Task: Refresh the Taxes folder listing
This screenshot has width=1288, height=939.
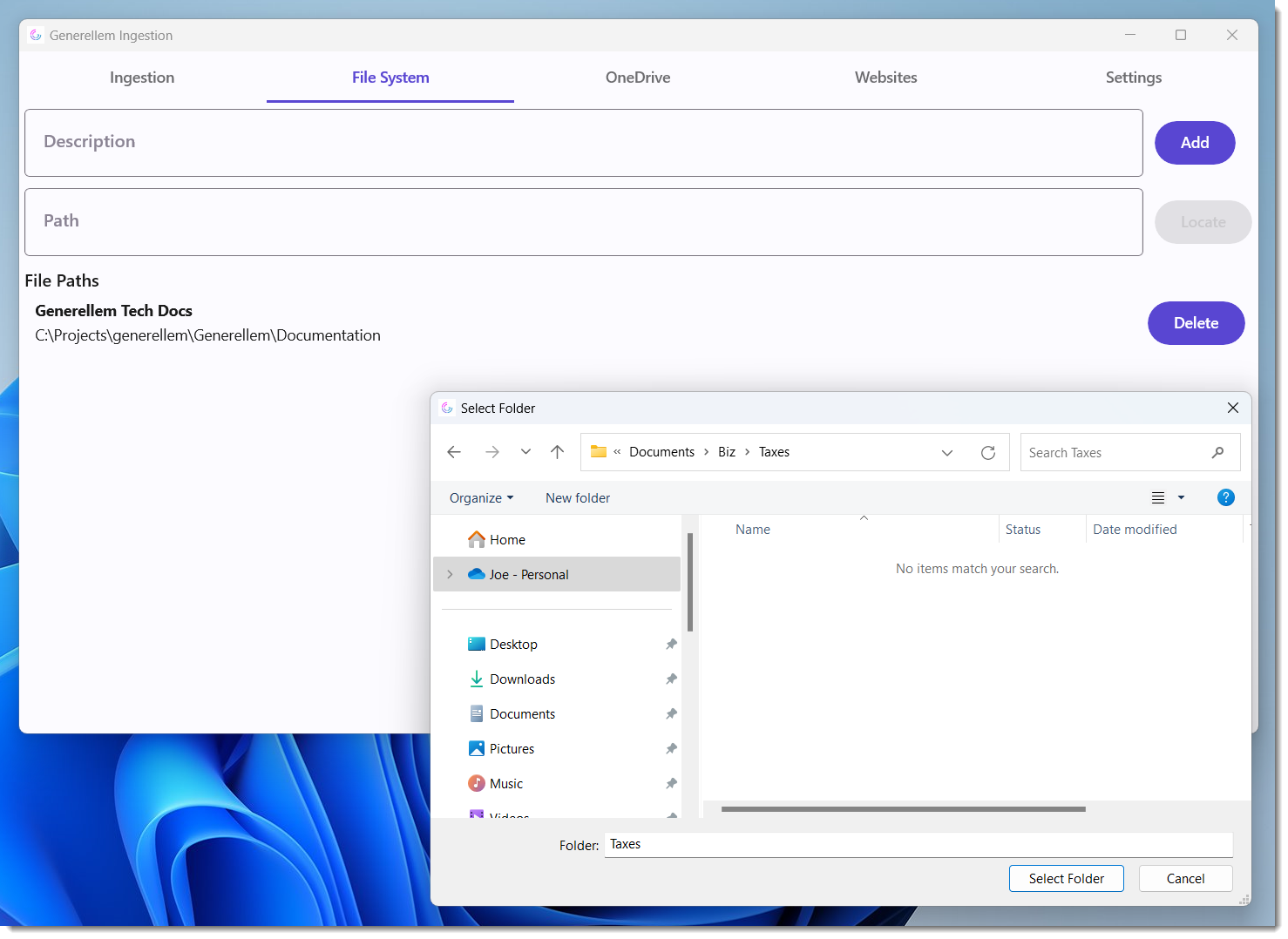Action: pyautogui.click(x=987, y=453)
